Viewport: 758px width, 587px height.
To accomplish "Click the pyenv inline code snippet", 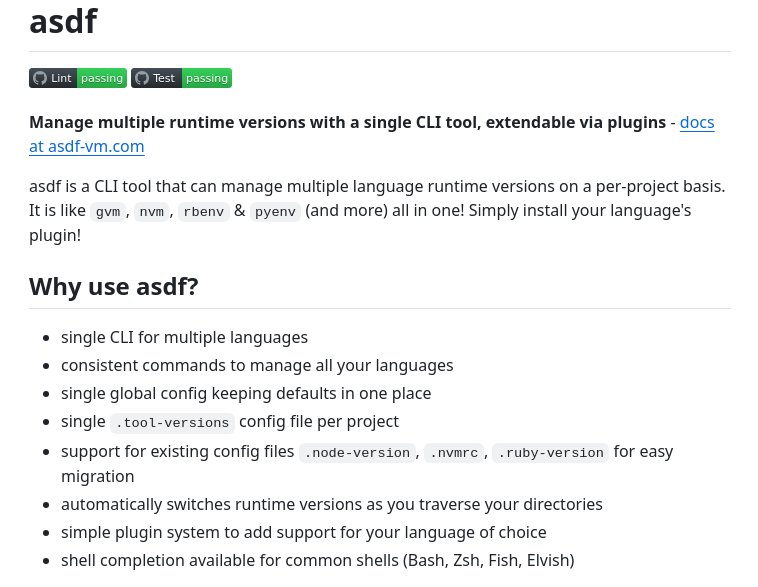I will pos(275,212).
